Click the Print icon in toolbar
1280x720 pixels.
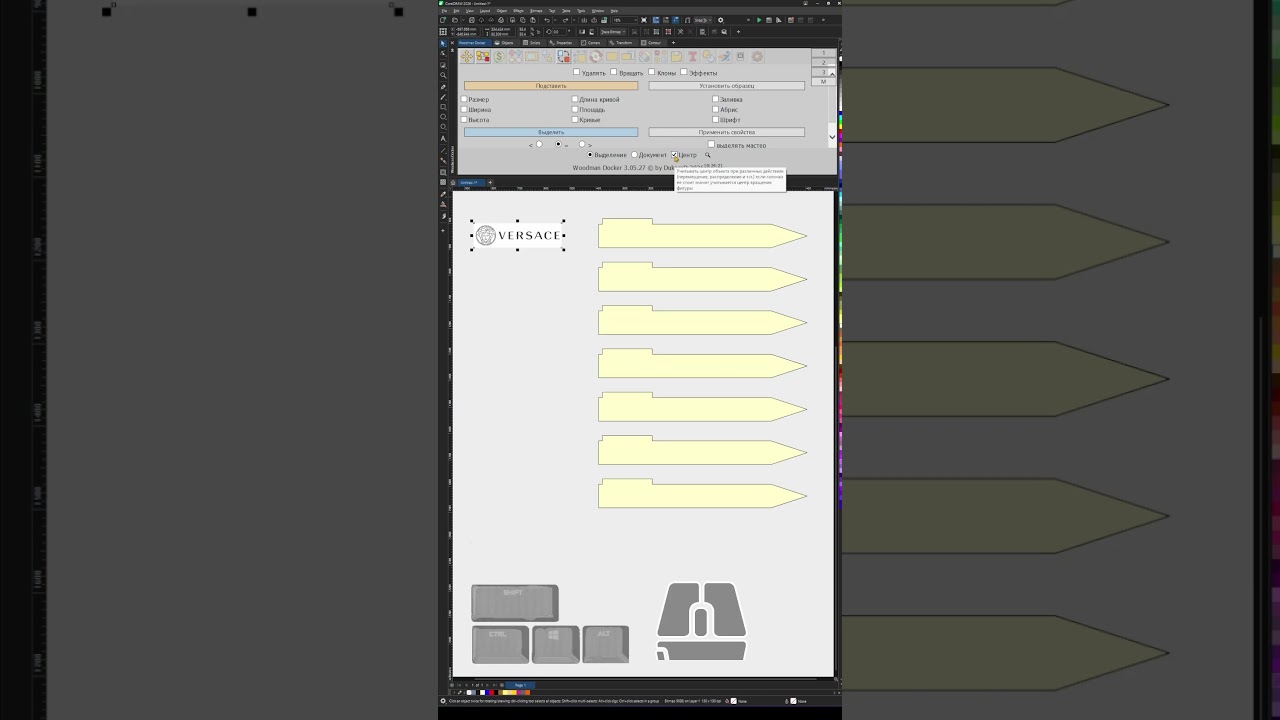tap(501, 20)
